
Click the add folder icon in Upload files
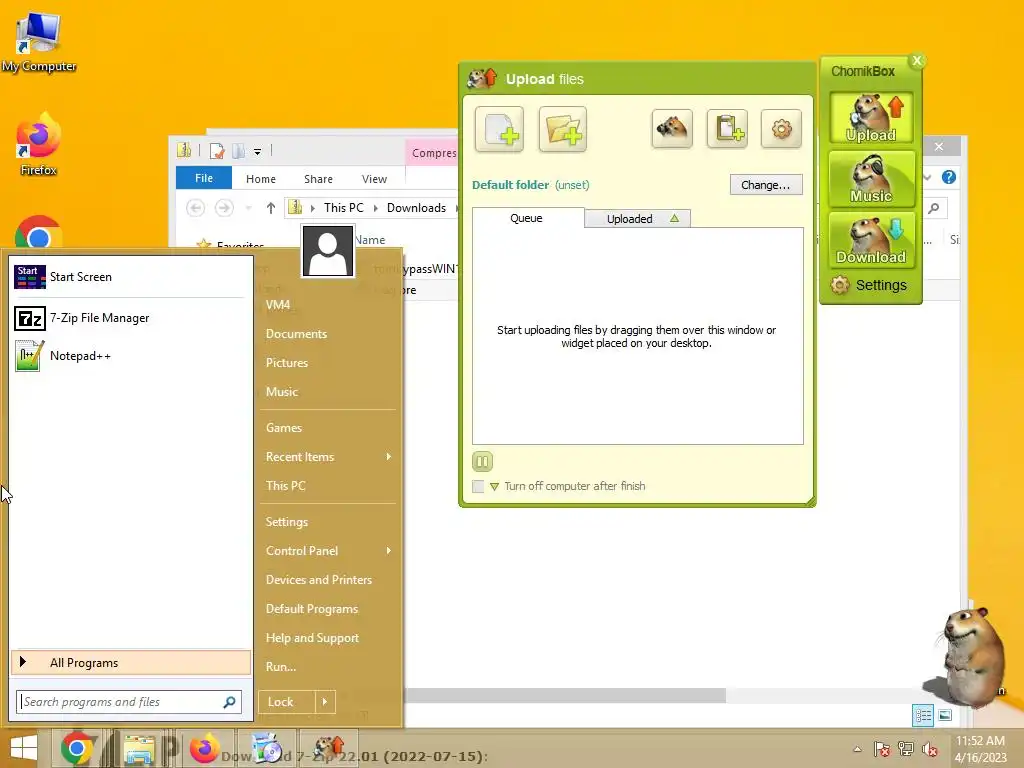(563, 129)
